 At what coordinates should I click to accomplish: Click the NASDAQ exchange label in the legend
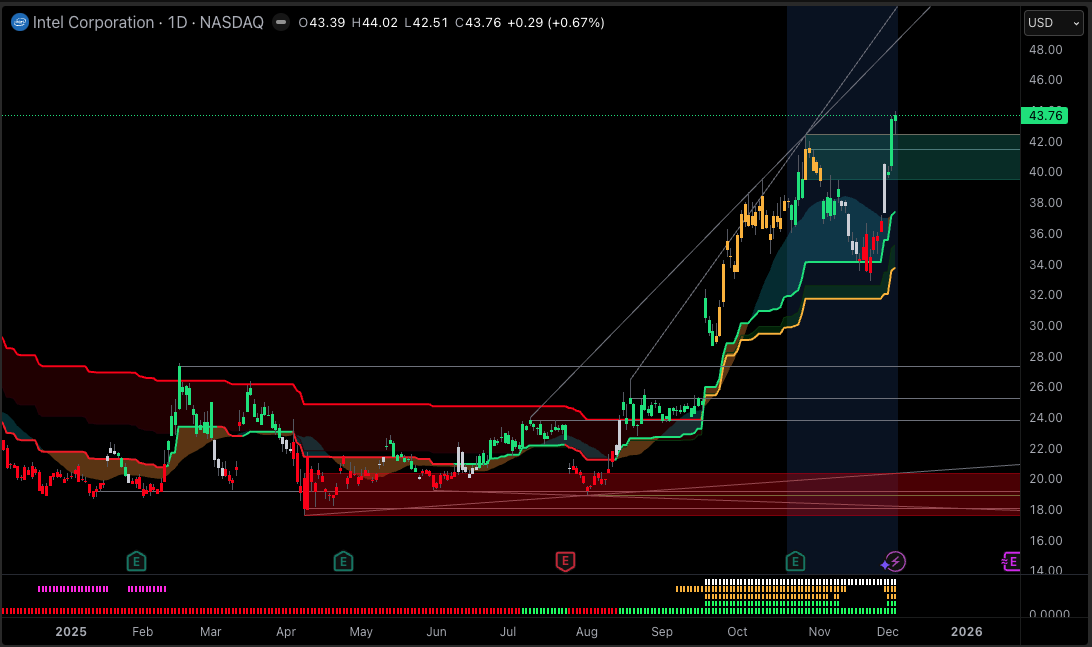tap(232, 22)
